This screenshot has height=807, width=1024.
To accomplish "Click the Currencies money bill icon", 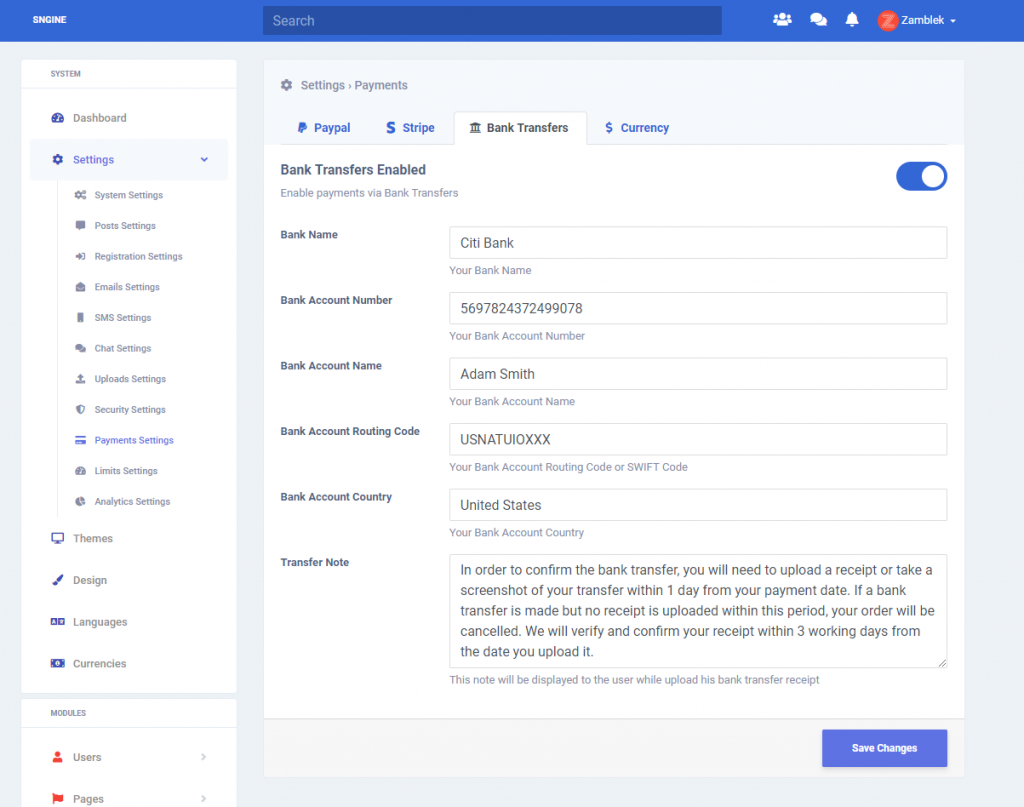I will tap(57, 663).
